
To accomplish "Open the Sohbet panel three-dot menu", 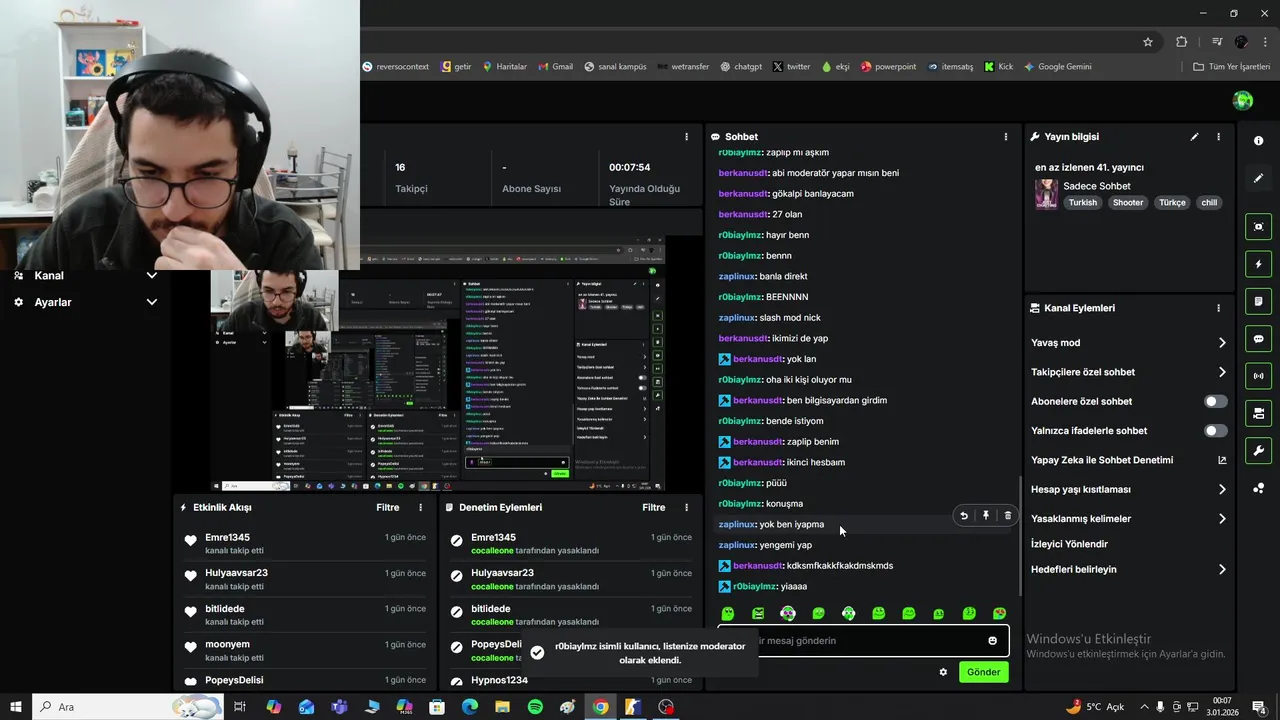I will coord(1006,137).
